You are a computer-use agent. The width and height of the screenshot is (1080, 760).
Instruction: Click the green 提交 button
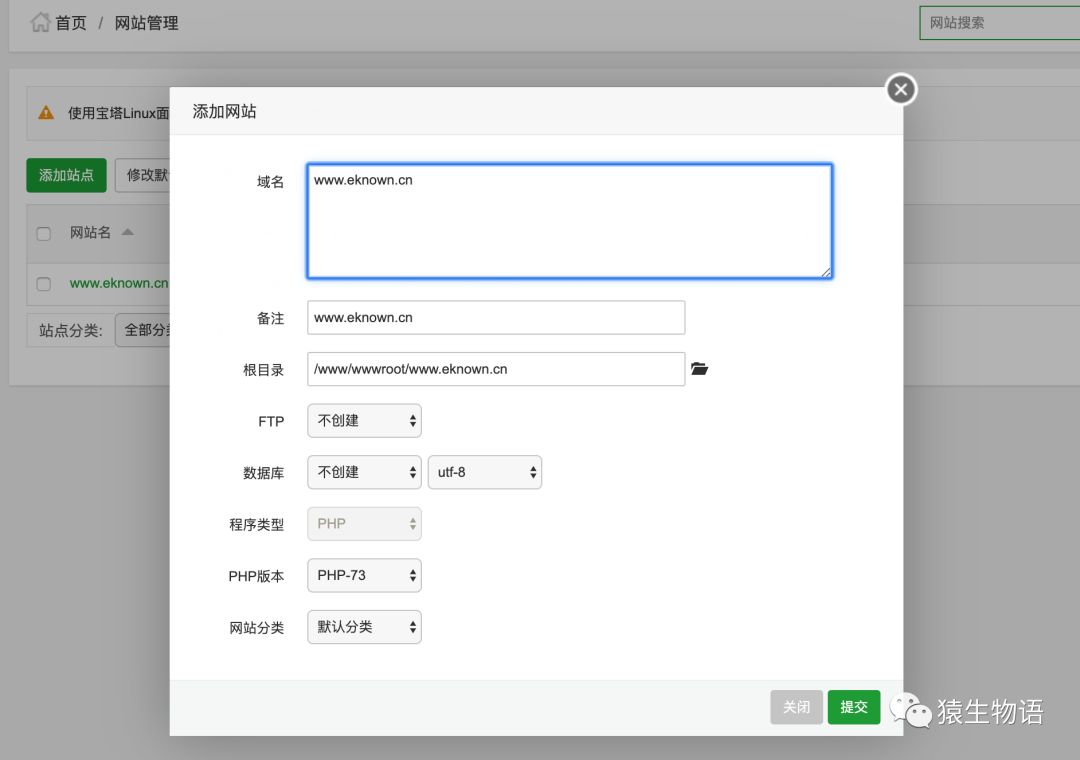853,707
